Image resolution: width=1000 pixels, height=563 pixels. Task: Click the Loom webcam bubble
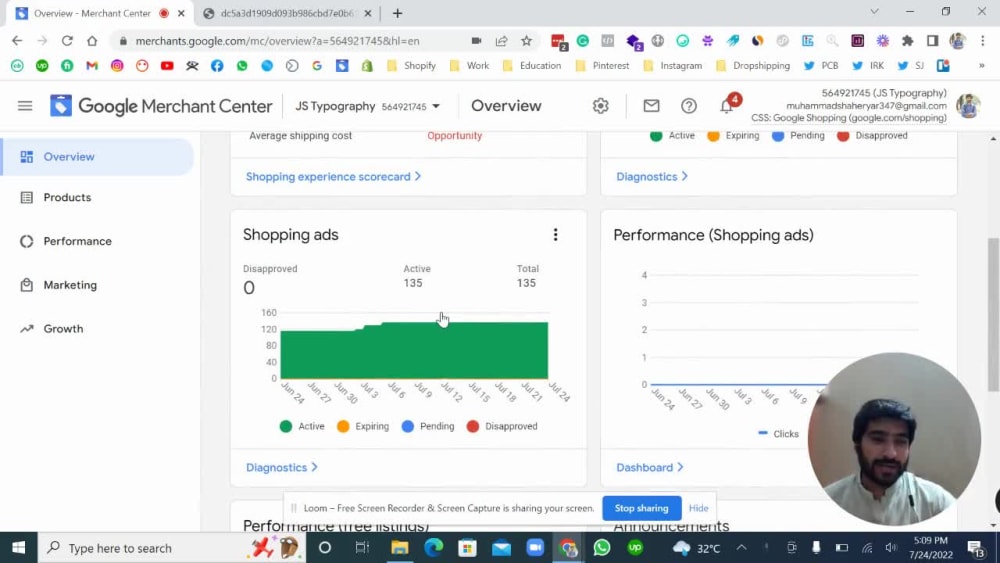894,439
